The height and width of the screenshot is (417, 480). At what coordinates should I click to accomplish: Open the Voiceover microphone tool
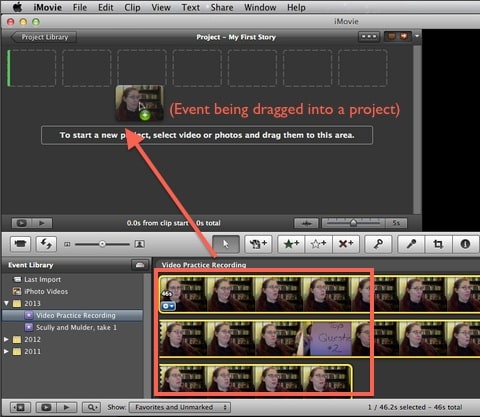pos(411,244)
